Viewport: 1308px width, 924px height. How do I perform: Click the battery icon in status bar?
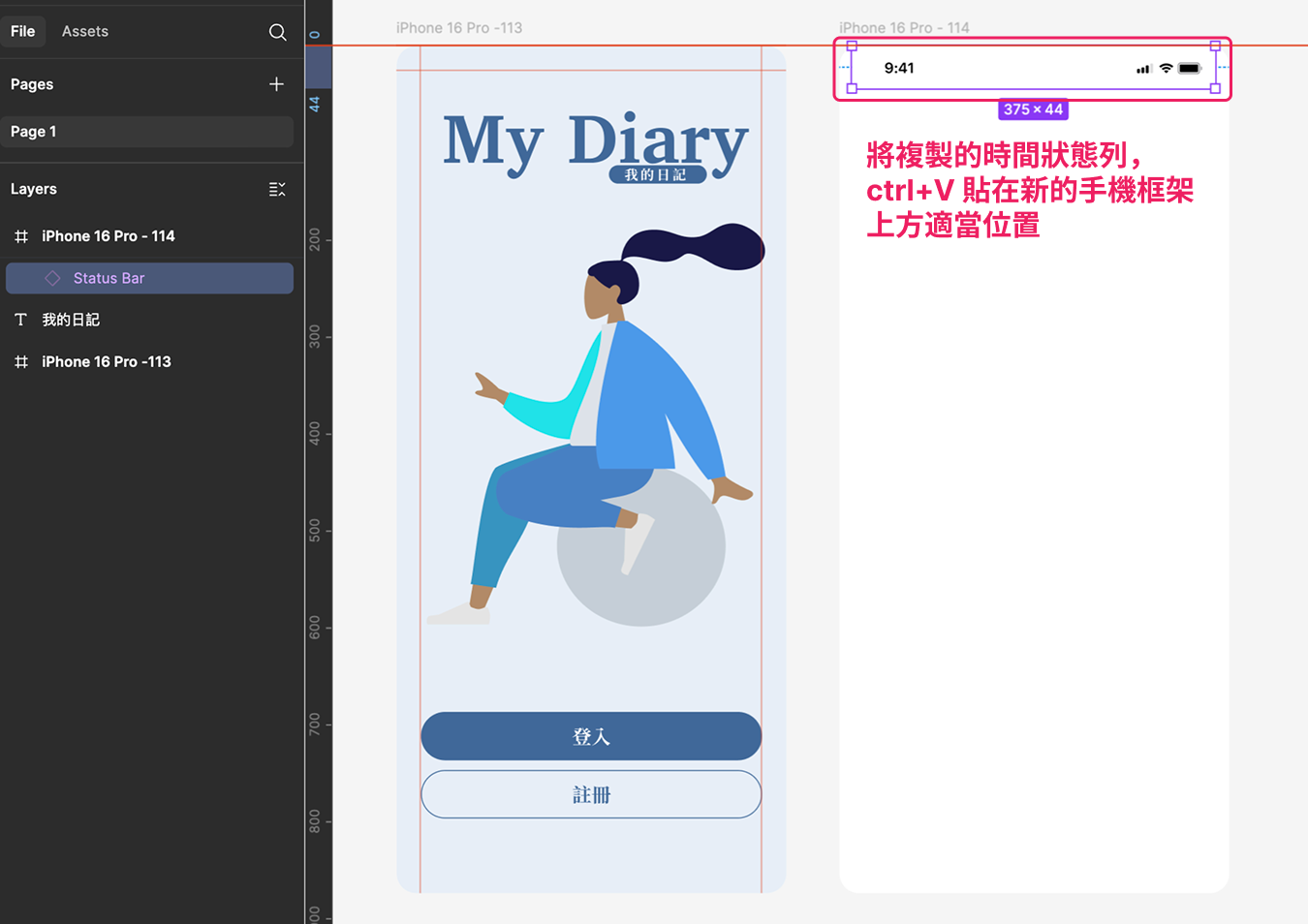pos(1190,69)
